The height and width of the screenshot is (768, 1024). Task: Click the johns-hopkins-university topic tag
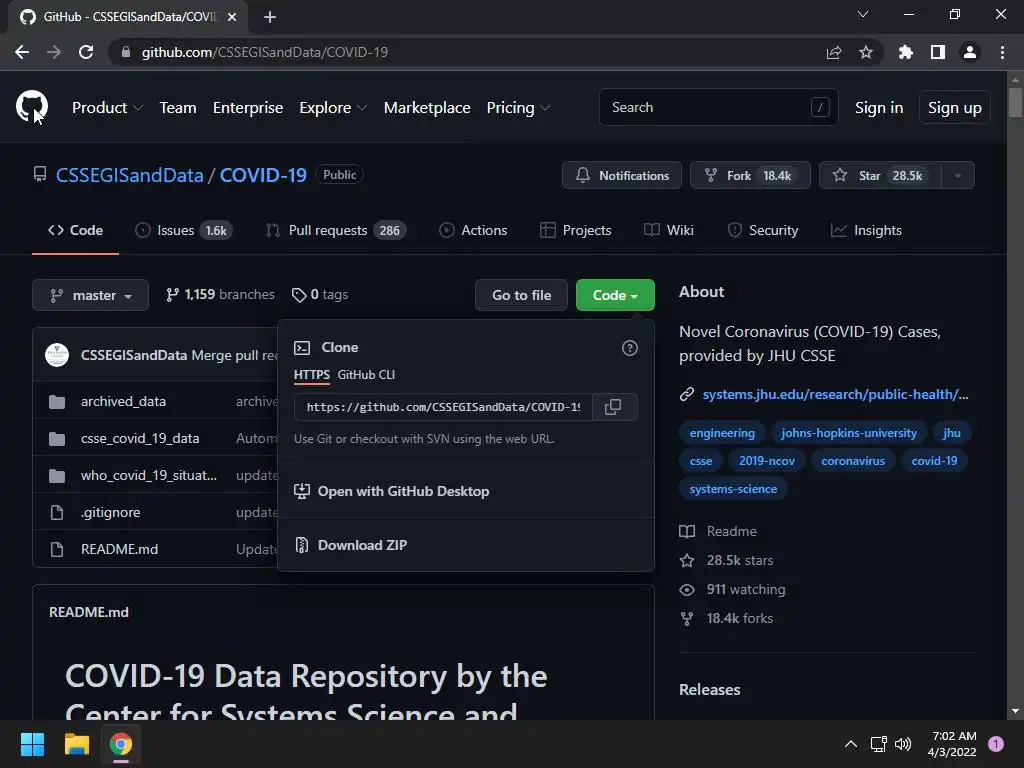click(x=849, y=433)
